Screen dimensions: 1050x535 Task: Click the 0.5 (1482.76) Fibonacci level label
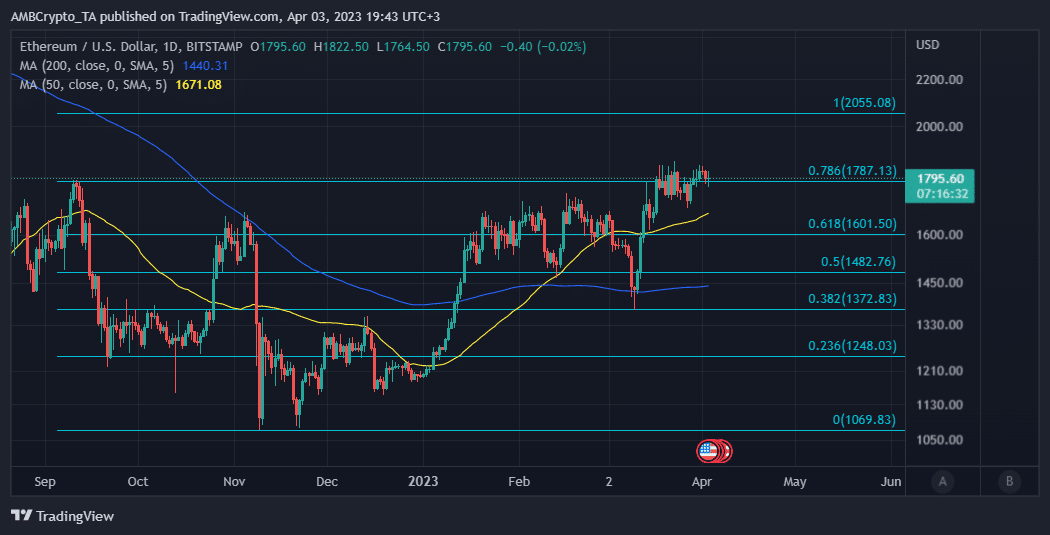(856, 261)
